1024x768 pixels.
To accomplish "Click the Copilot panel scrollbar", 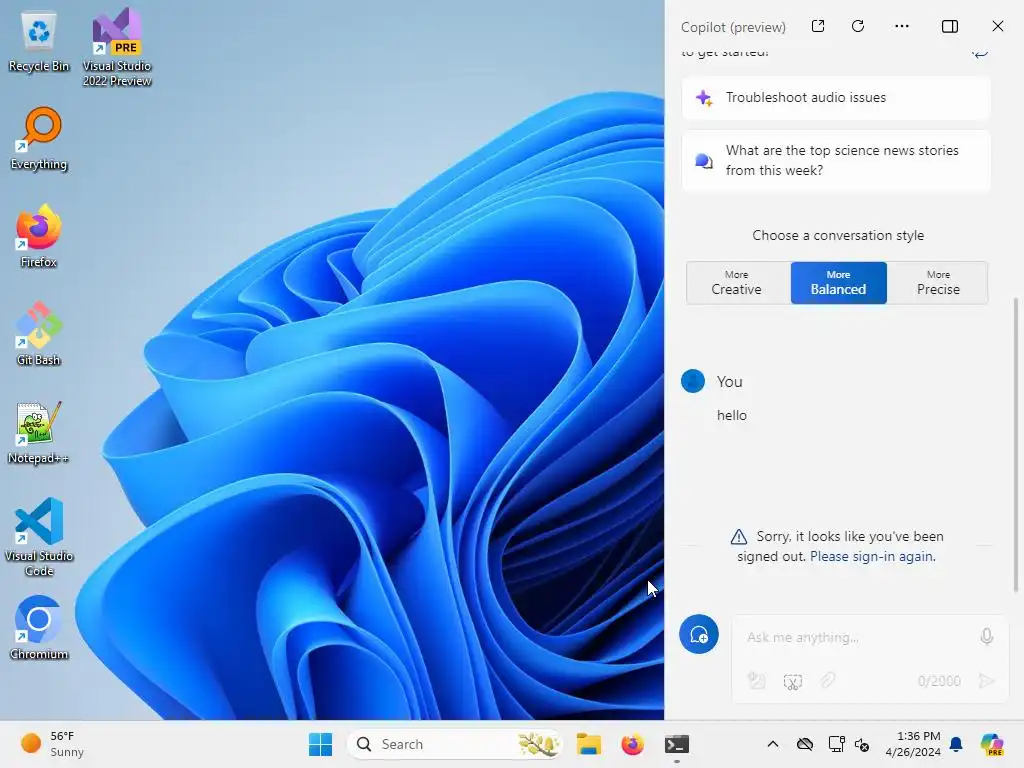I will 1016,444.
